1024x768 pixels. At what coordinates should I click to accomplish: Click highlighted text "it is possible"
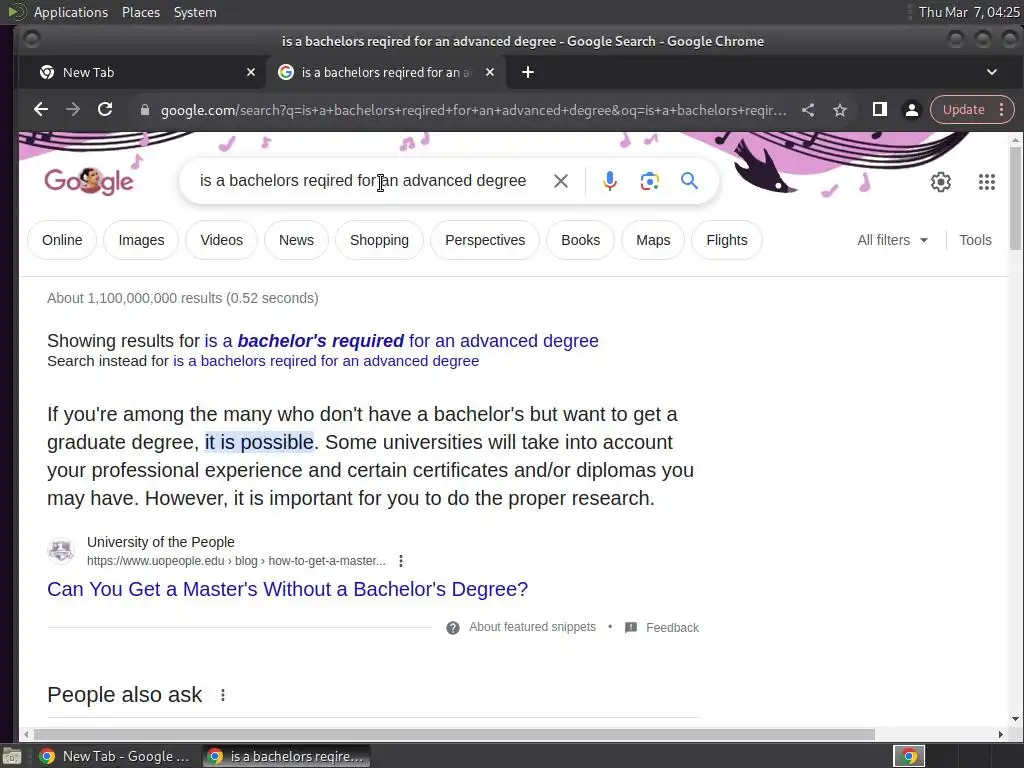click(259, 442)
